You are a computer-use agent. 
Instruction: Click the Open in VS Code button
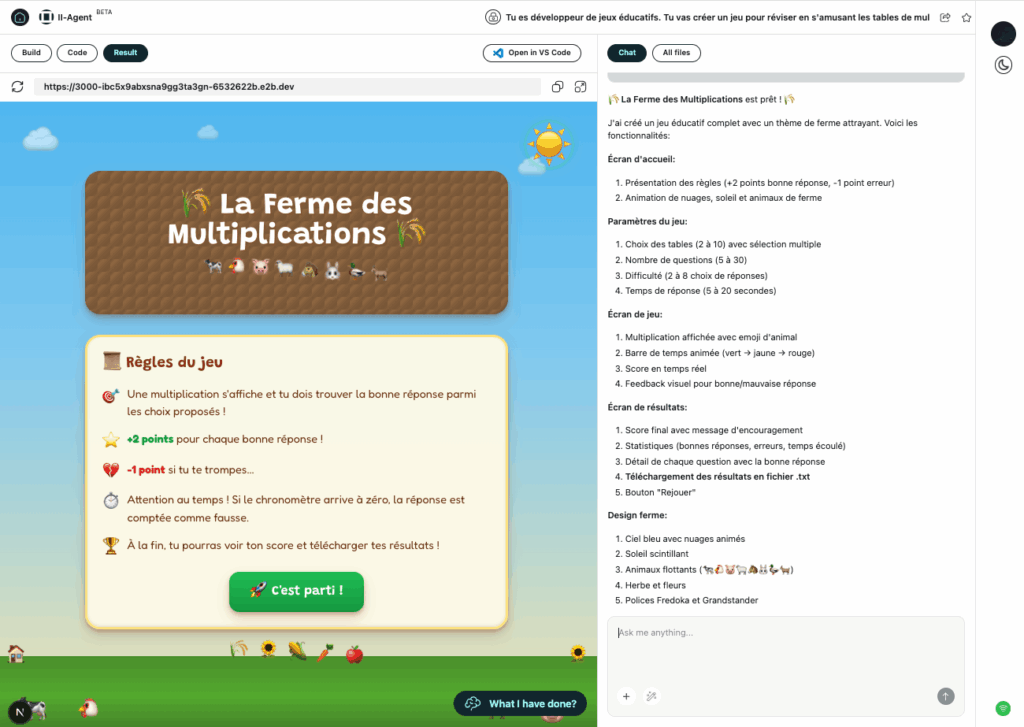click(533, 53)
